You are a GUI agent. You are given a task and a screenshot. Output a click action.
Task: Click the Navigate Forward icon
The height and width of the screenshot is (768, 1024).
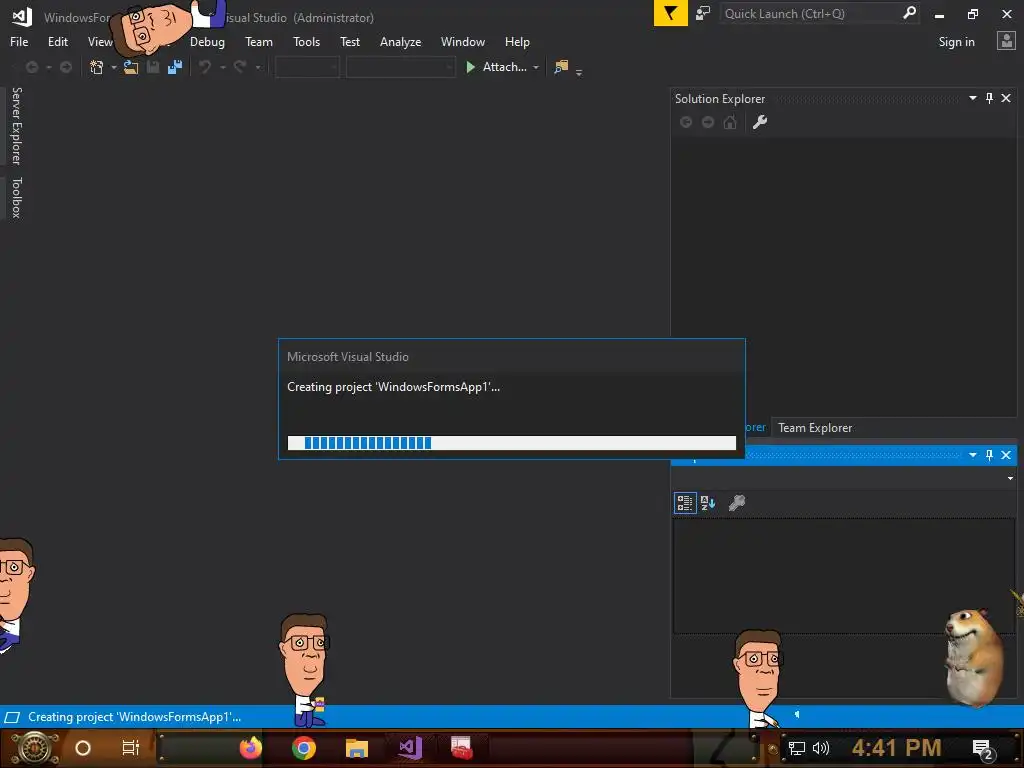(x=65, y=67)
